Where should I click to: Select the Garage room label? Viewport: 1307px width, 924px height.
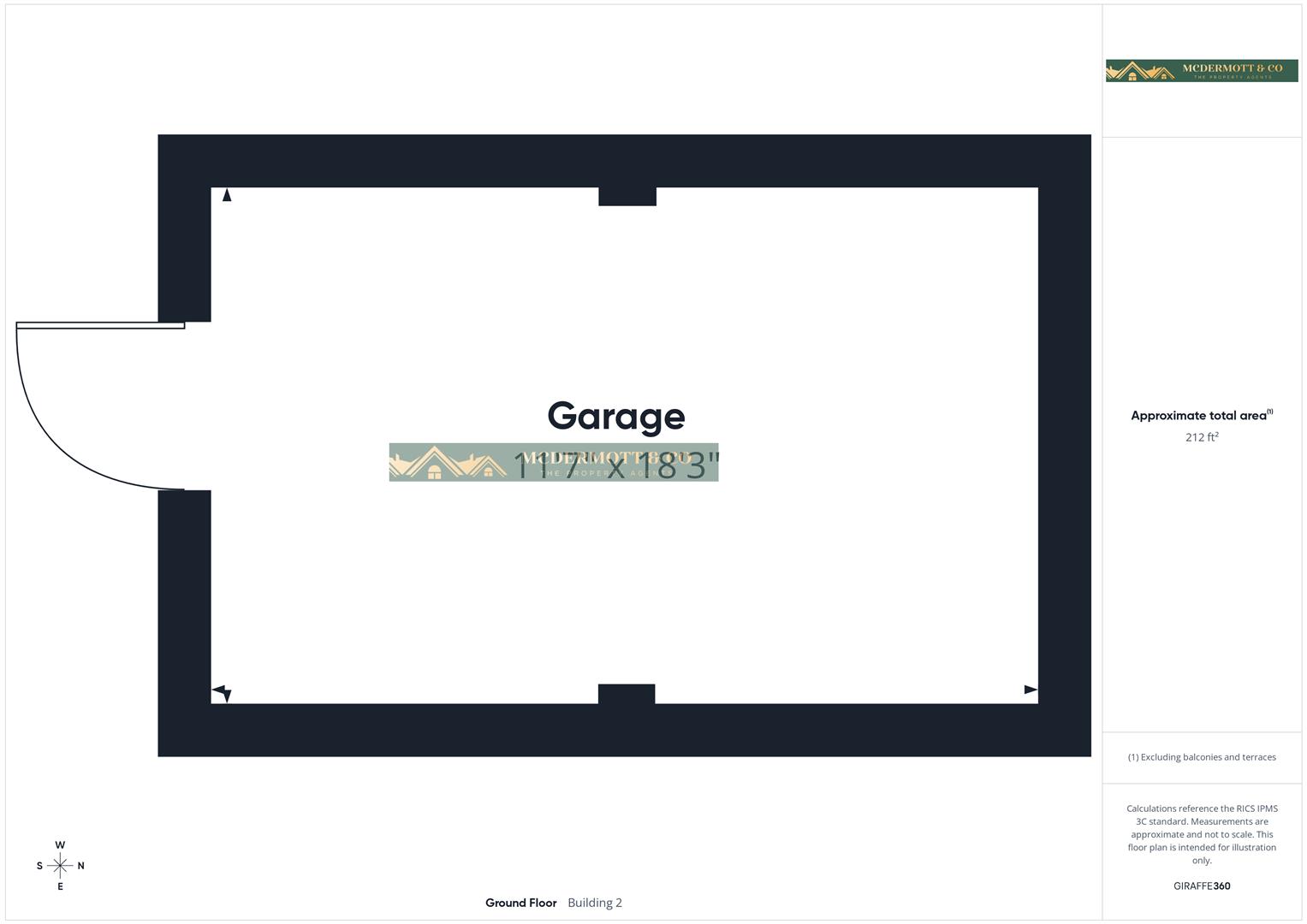pyautogui.click(x=615, y=417)
